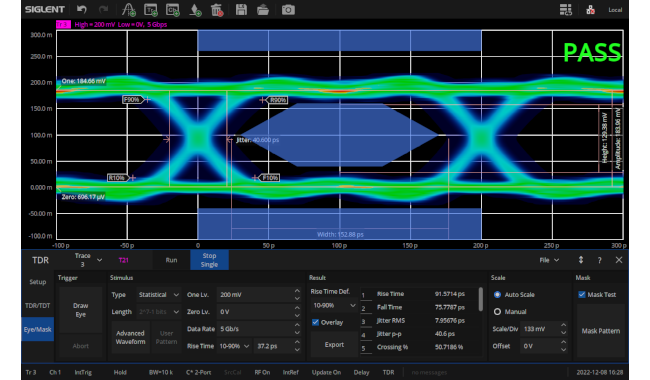Click the BW=10 k status bar entry
This screenshot has width=650, height=380.
161,372
